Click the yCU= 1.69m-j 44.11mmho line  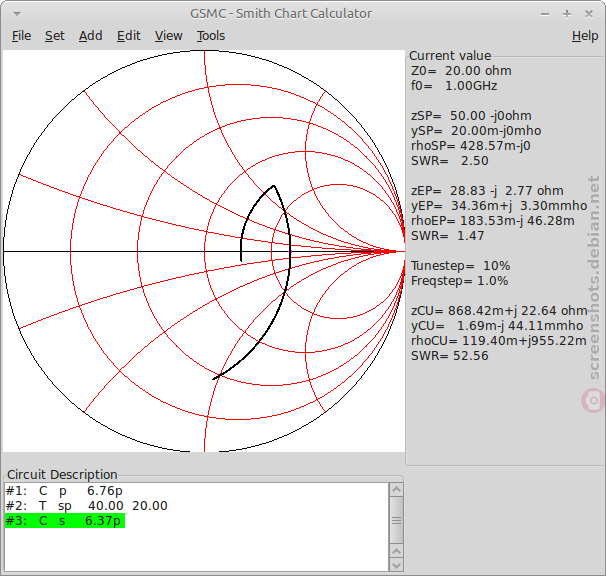(x=497, y=326)
